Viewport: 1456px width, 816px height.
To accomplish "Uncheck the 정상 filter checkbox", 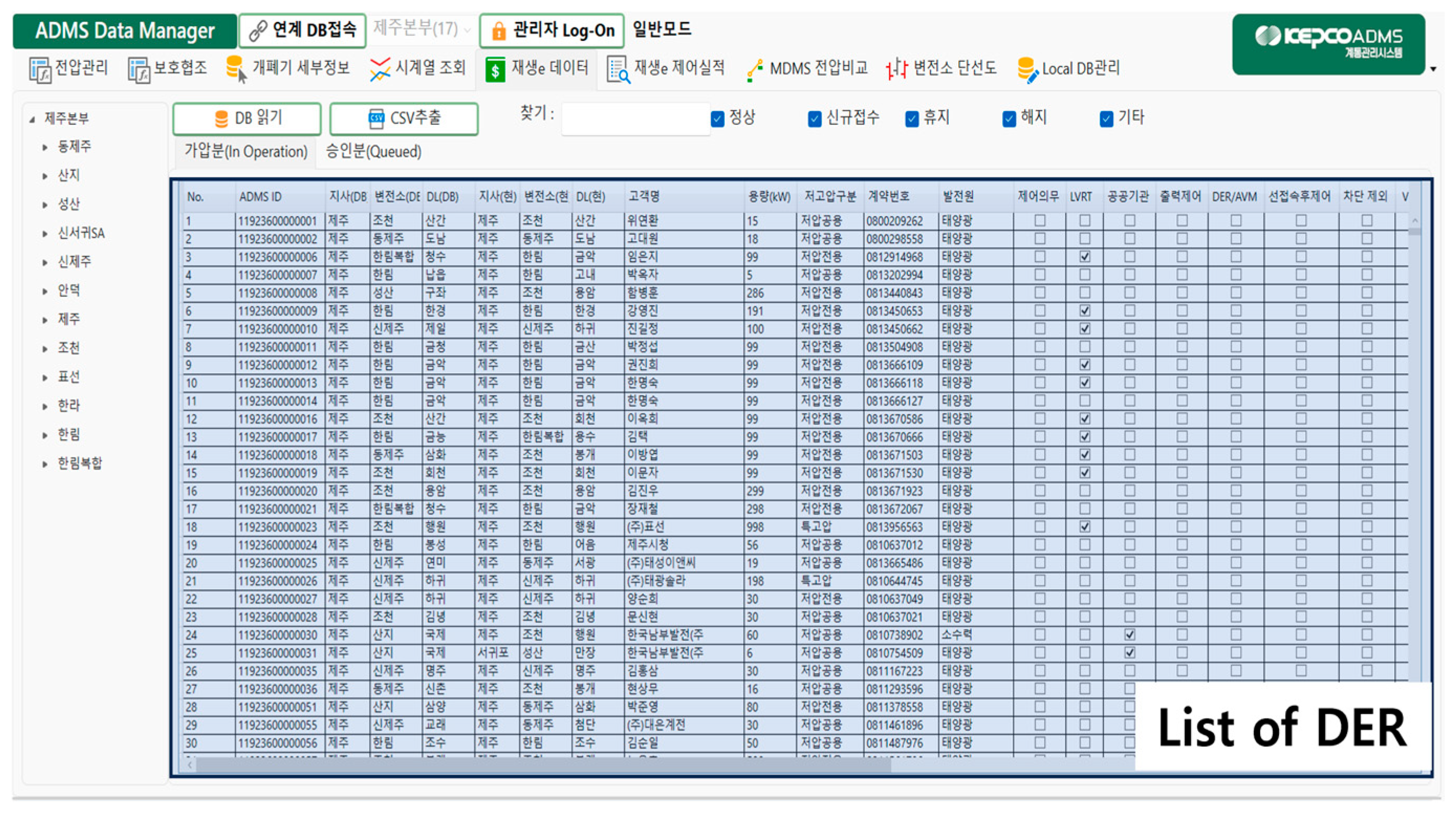I will [x=717, y=119].
